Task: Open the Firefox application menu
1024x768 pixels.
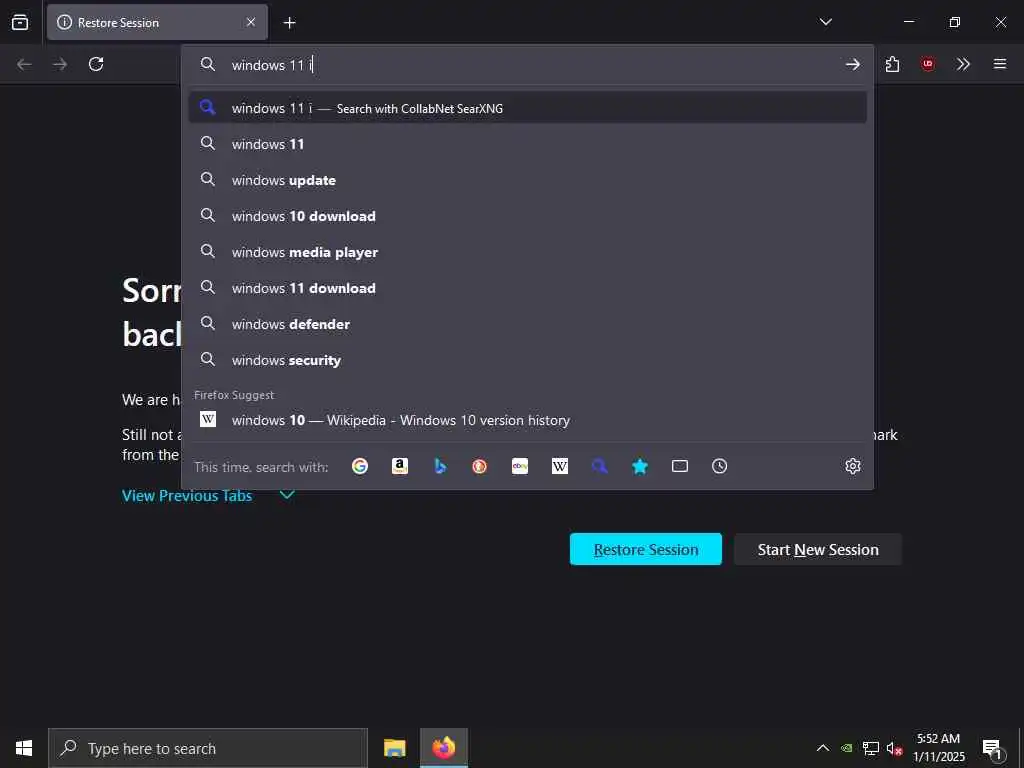Action: 1000,64
